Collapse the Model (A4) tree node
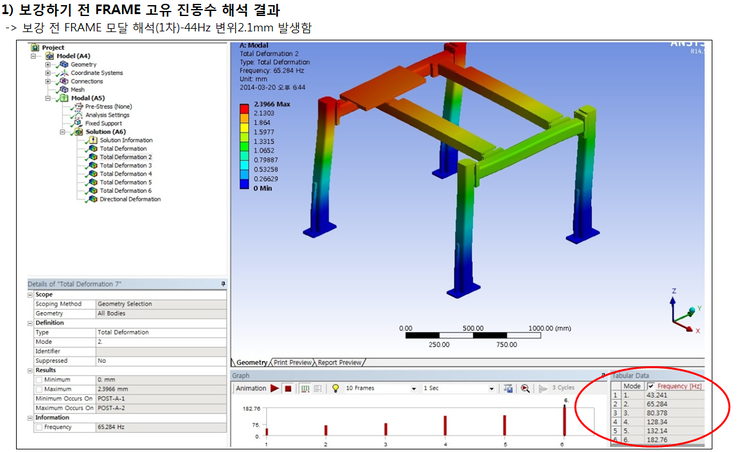Image resolution: width=740 pixels, height=452 pixels. (x=33, y=56)
